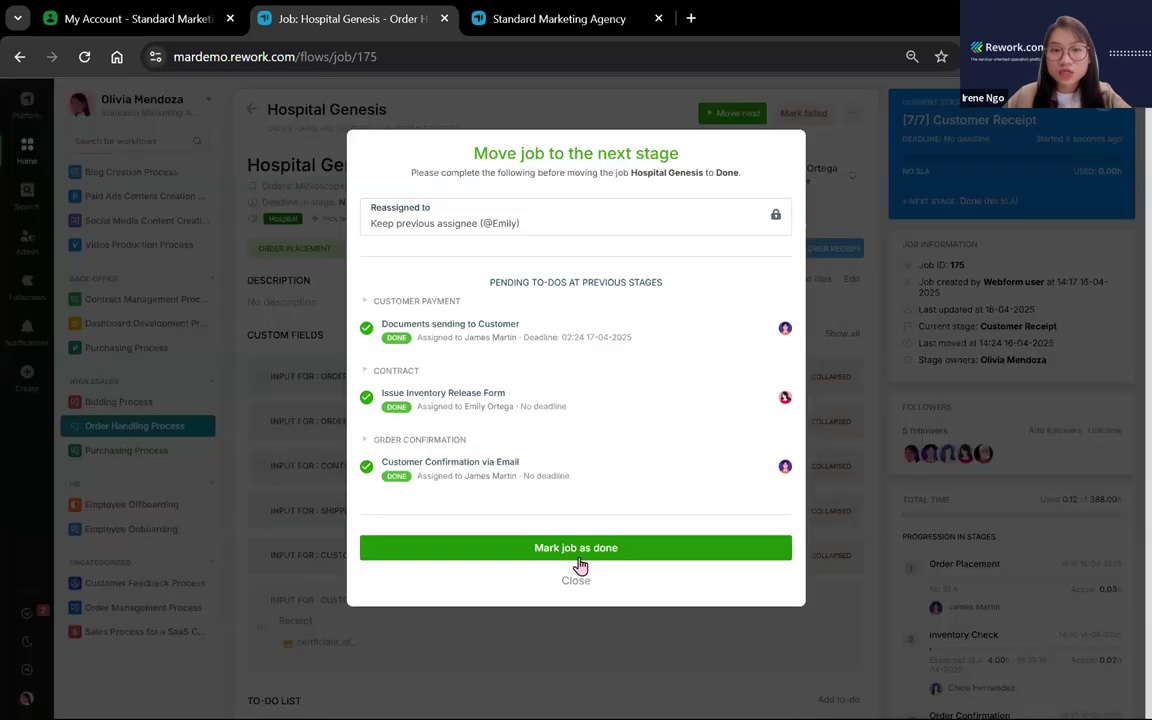Open Home in the left icon rail
Viewport: 1152px width, 720px height.
pyautogui.click(x=27, y=150)
